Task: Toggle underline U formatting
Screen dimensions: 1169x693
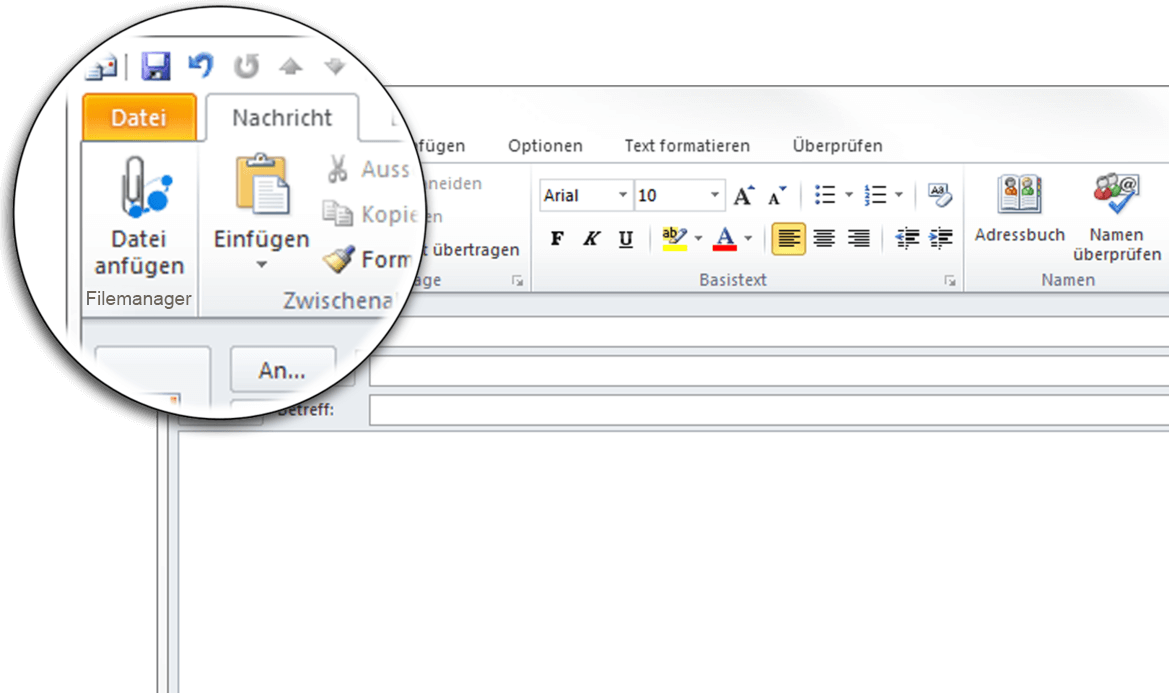Action: tap(626, 238)
